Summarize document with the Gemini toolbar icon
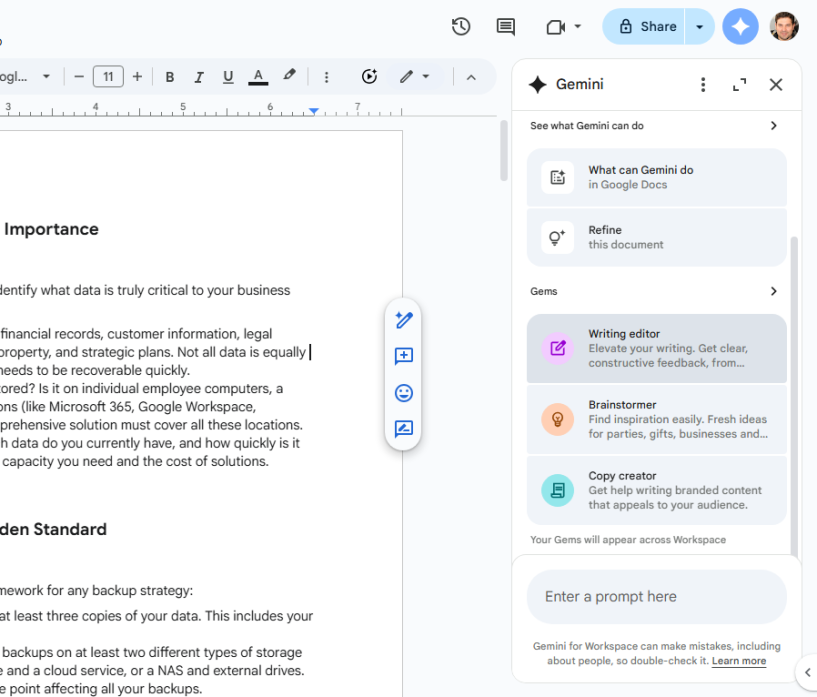Image resolution: width=817 pixels, height=697 pixels. (x=369, y=76)
